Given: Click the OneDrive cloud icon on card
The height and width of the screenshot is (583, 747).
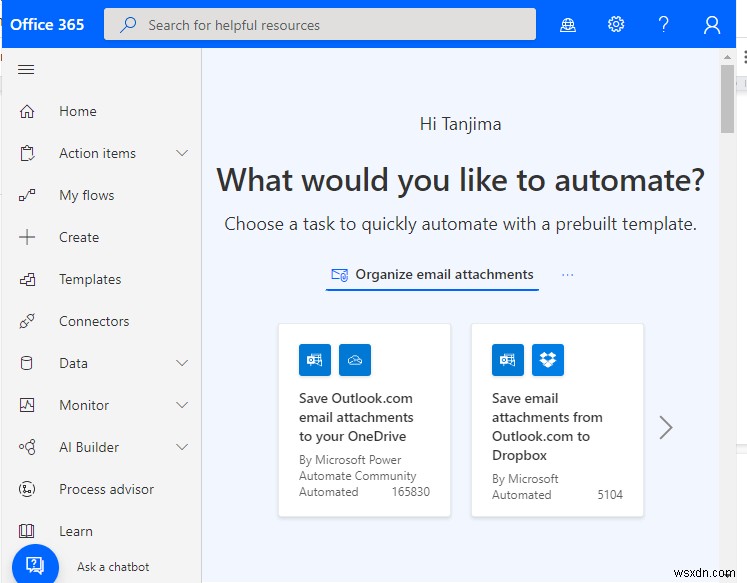Looking at the screenshot, I should pyautogui.click(x=355, y=360).
